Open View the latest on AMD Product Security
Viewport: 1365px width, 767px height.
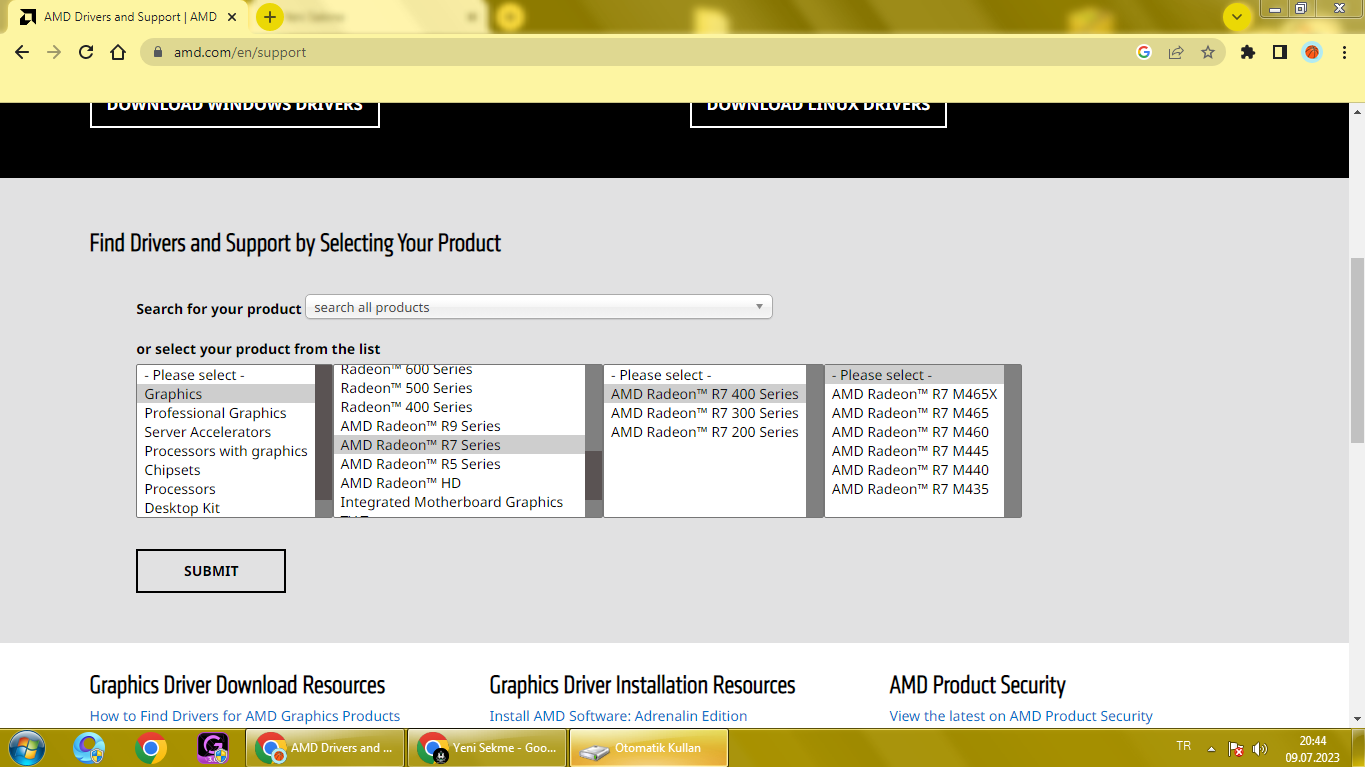pos(1021,716)
